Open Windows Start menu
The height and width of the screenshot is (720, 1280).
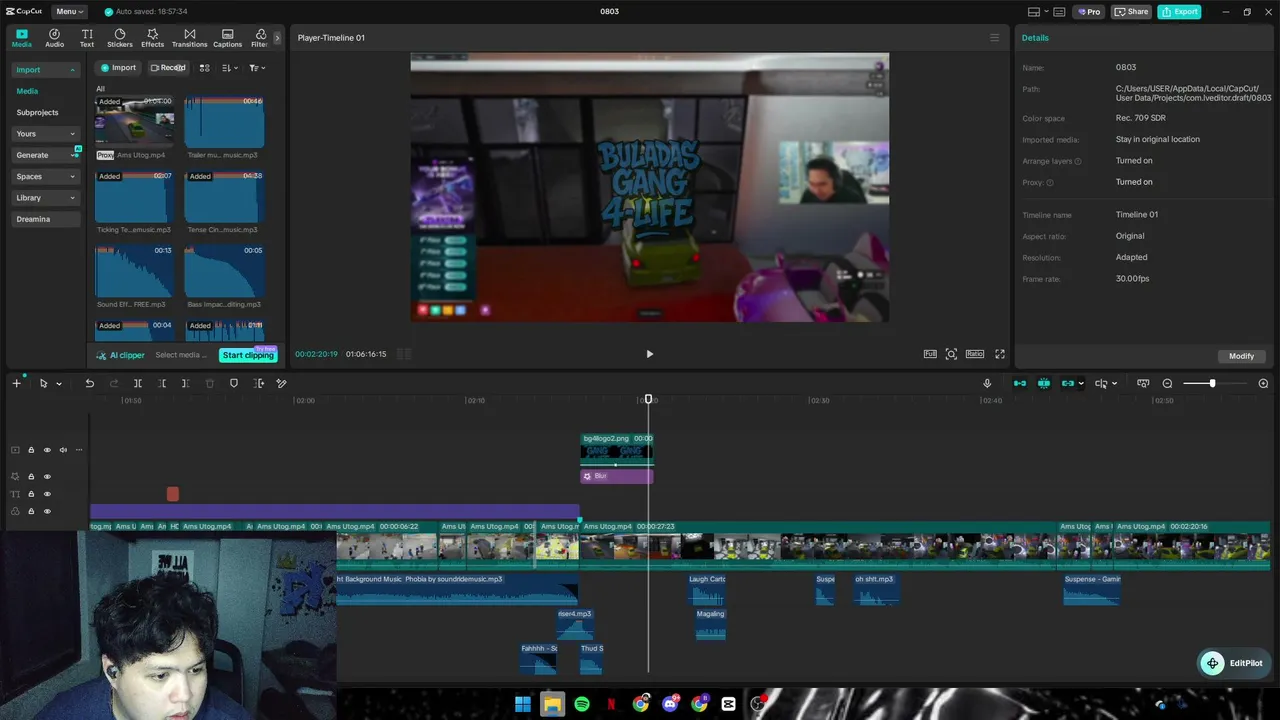[x=523, y=704]
